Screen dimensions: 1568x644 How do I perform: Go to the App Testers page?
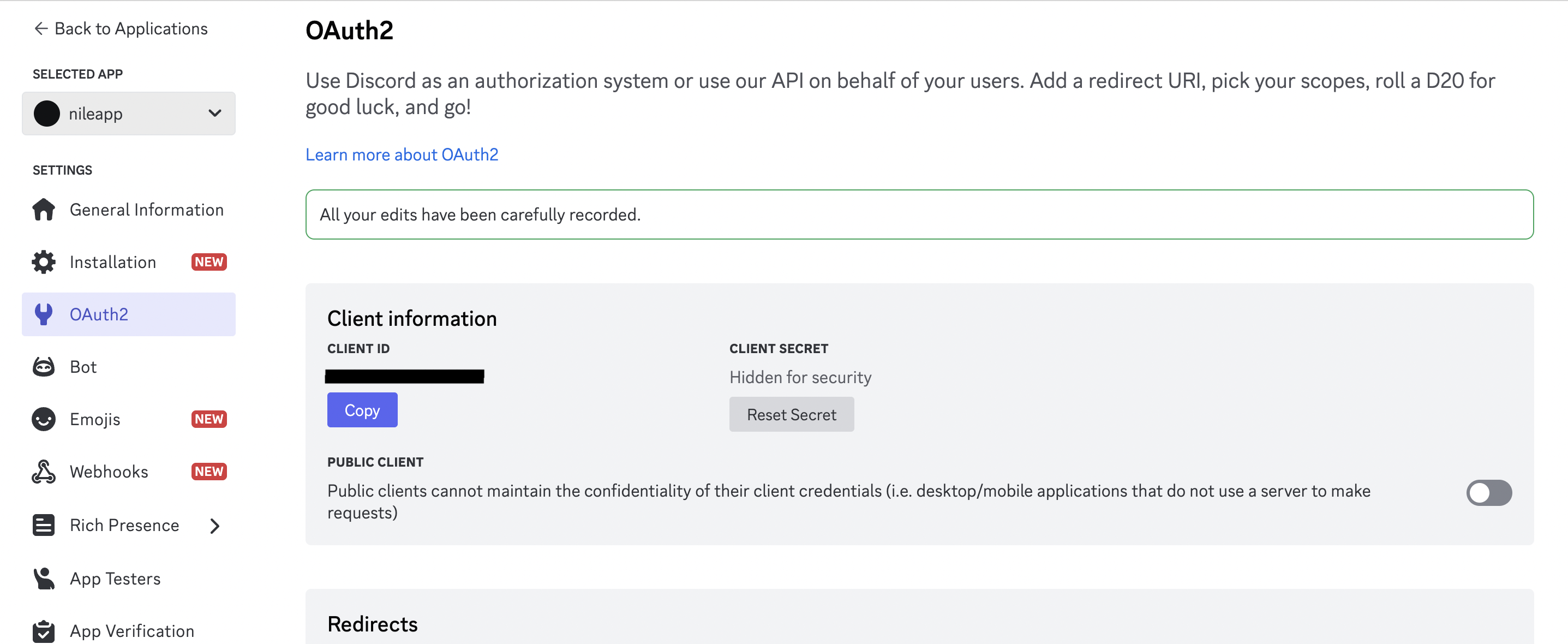click(115, 579)
